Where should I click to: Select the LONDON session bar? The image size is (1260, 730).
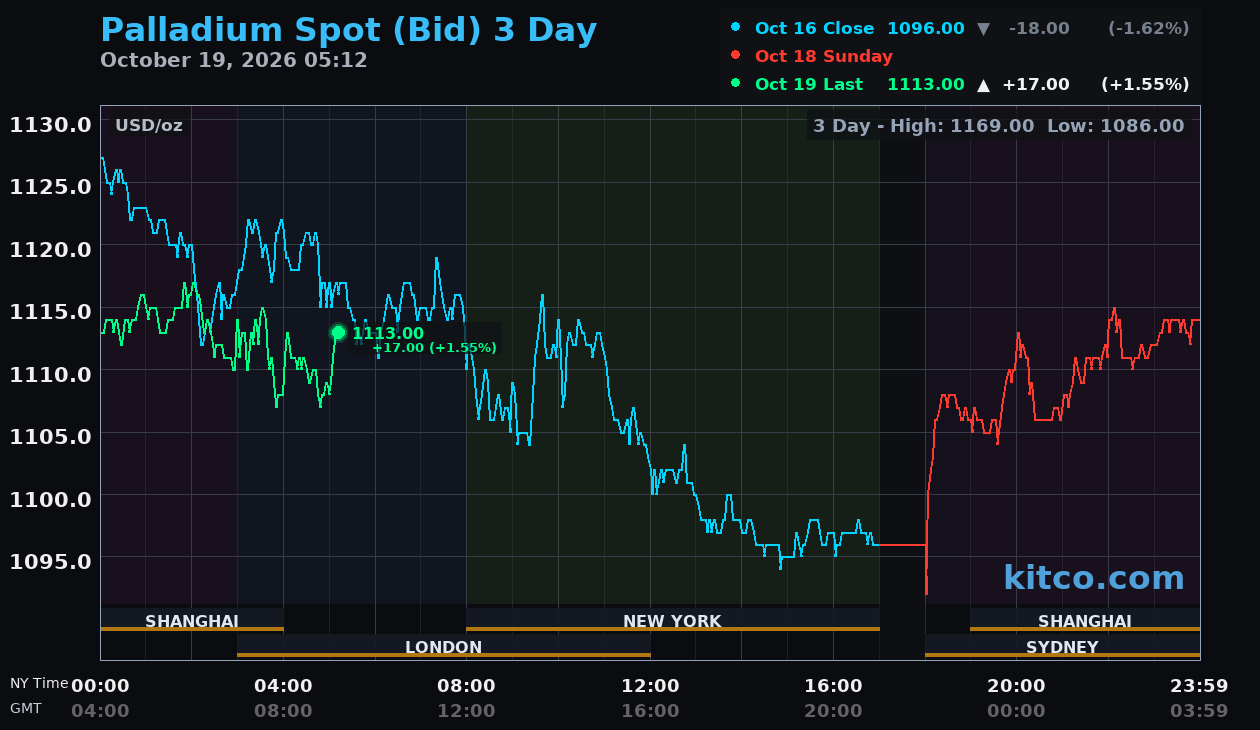(x=444, y=647)
